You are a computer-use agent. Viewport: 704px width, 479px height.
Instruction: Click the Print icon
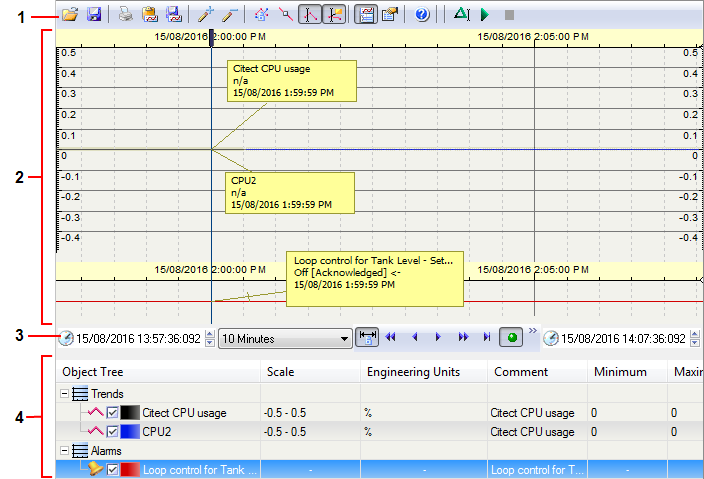[x=125, y=15]
